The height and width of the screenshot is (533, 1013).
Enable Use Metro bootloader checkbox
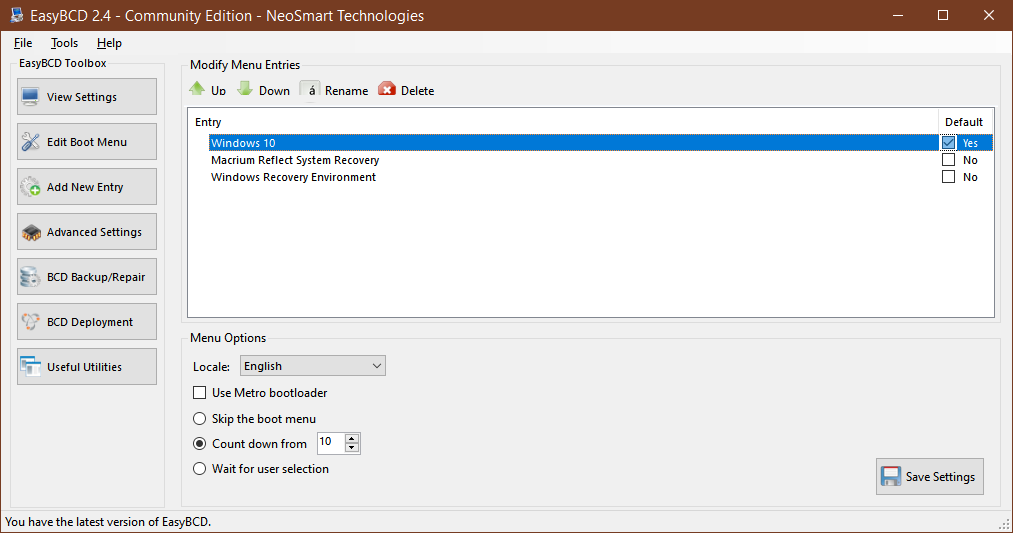point(200,393)
